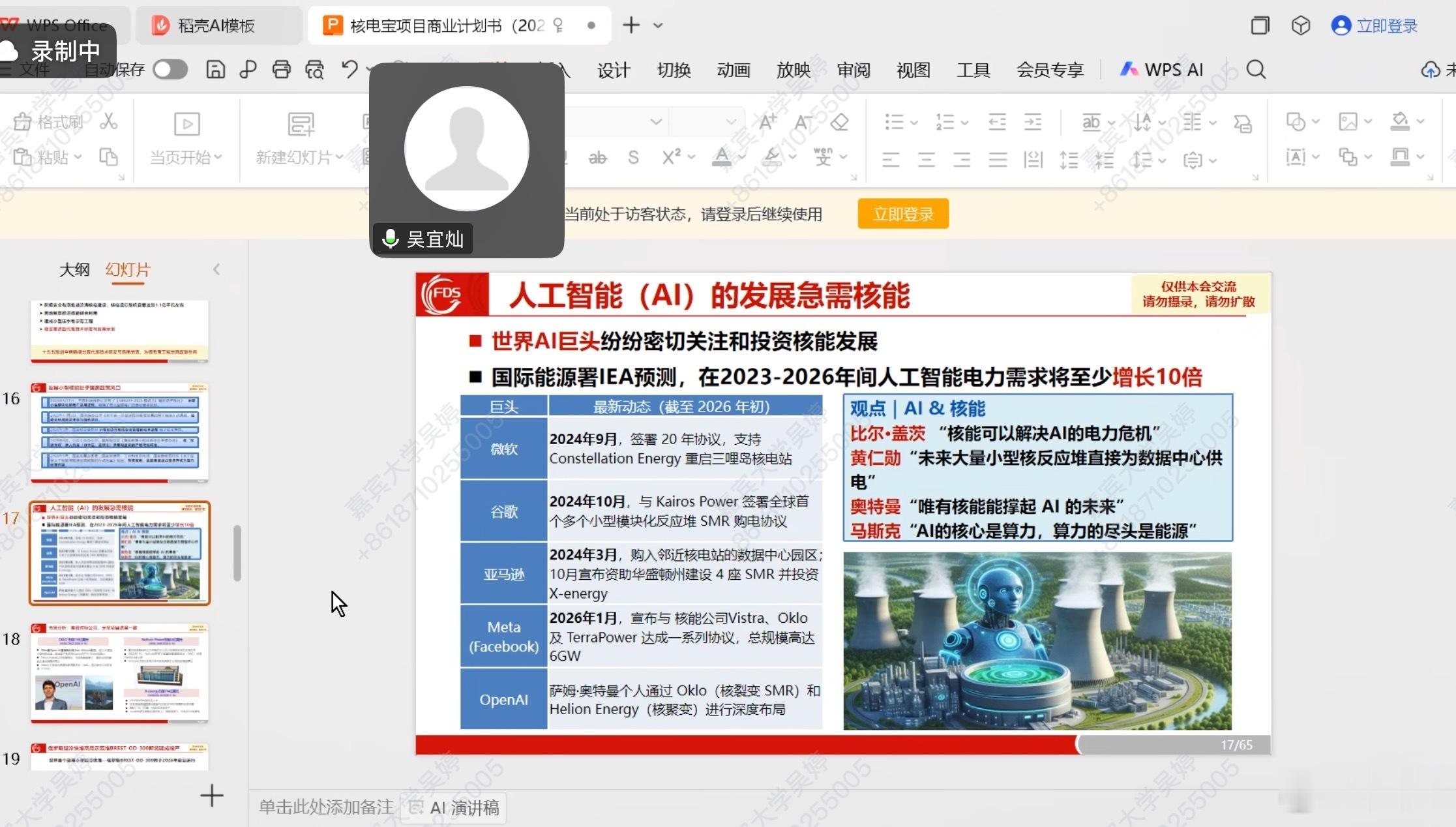
Task: Open the tab list dropdown arrow
Action: 658,25
